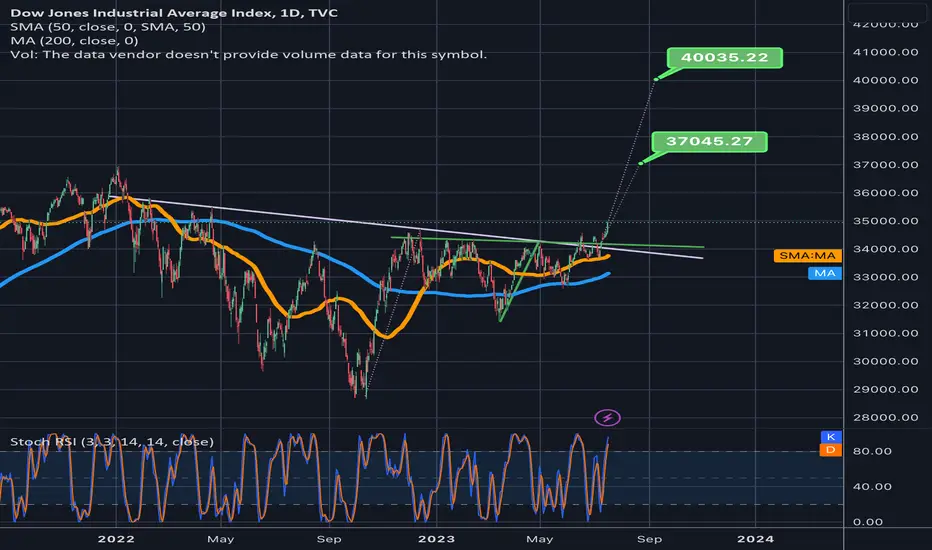This screenshot has height=550, width=932.
Task: Select the MA (200, close, 0) legend
Action: click(74, 40)
